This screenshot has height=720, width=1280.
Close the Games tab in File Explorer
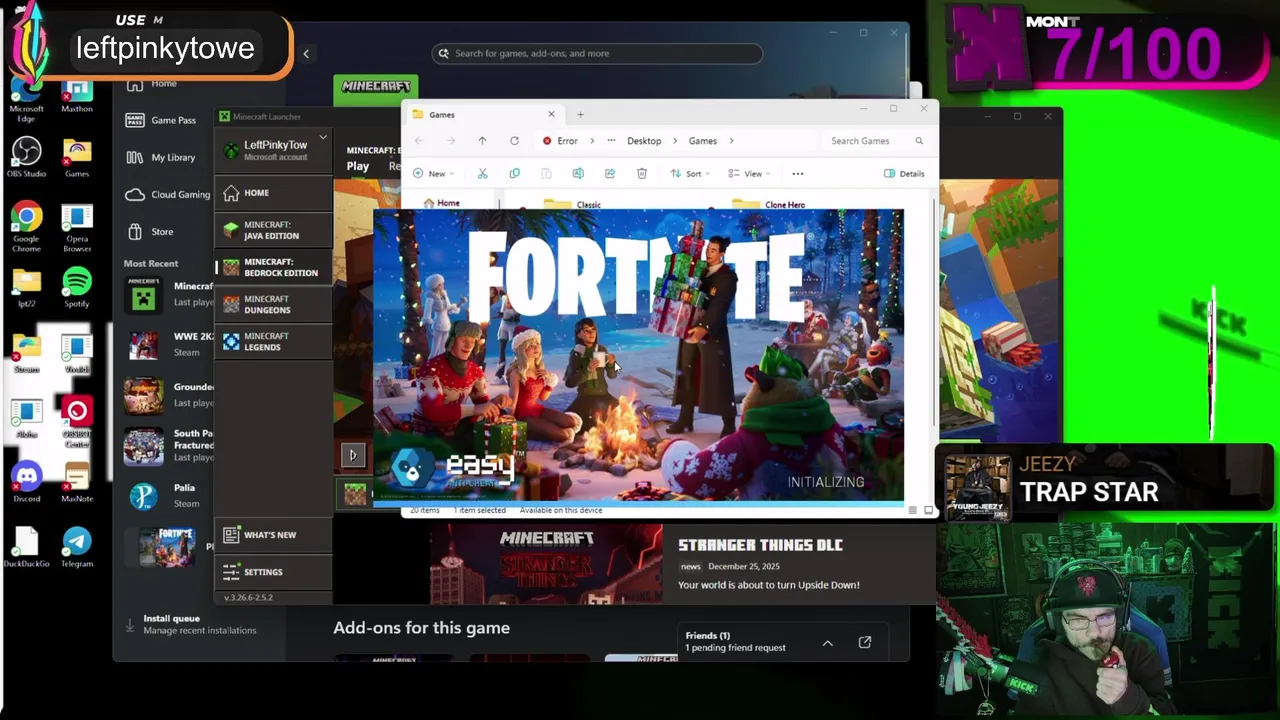(x=551, y=114)
